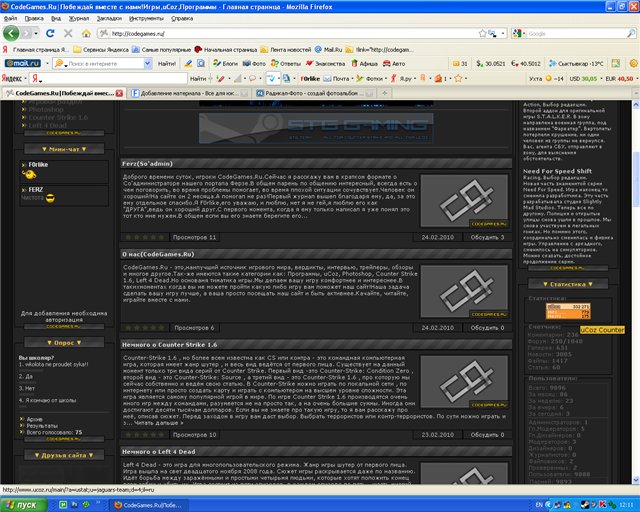This screenshot has height=512, width=640.
Task: Switch to the Добавление материала tab
Action: coord(189,93)
